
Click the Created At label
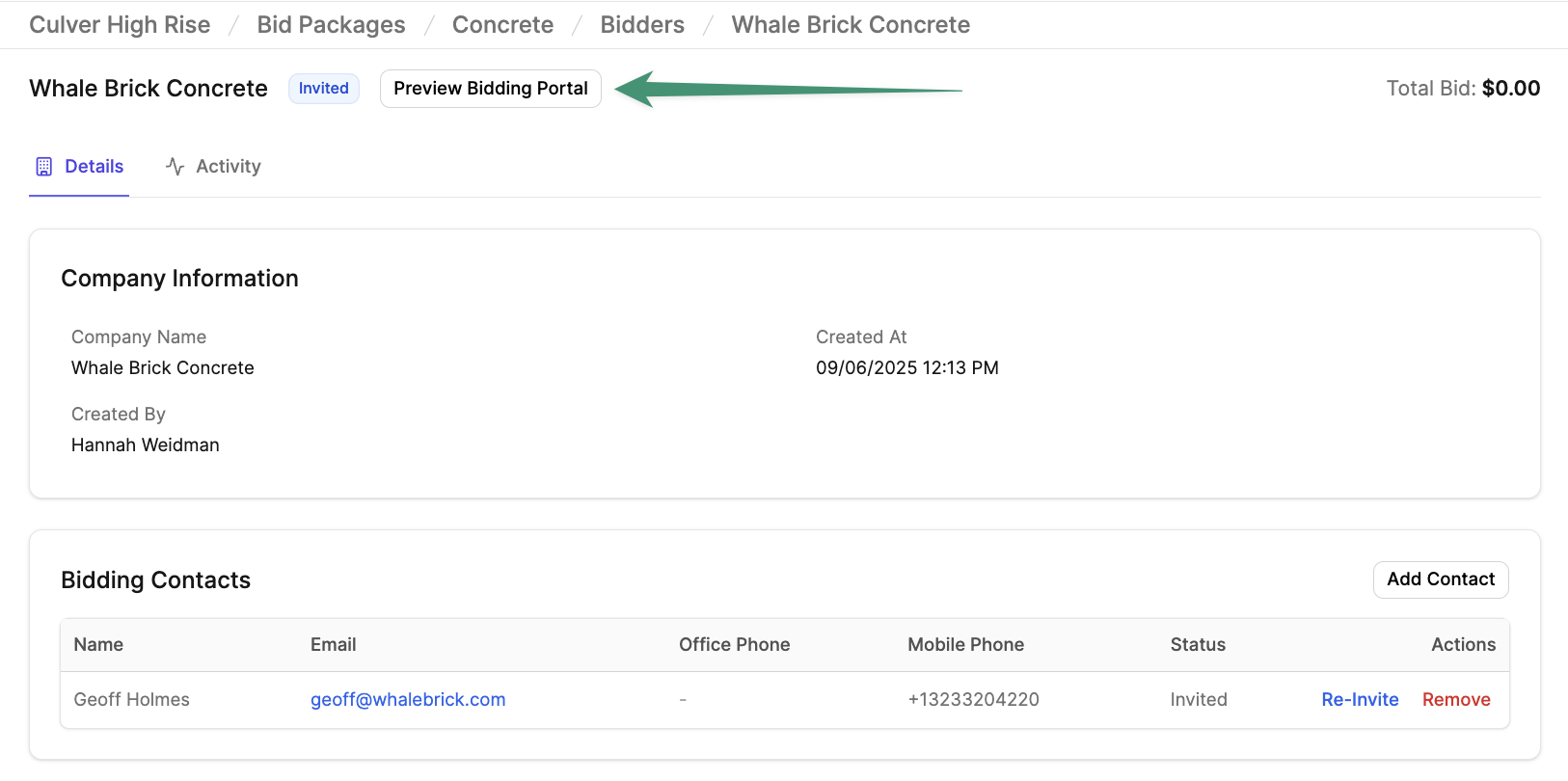click(861, 337)
